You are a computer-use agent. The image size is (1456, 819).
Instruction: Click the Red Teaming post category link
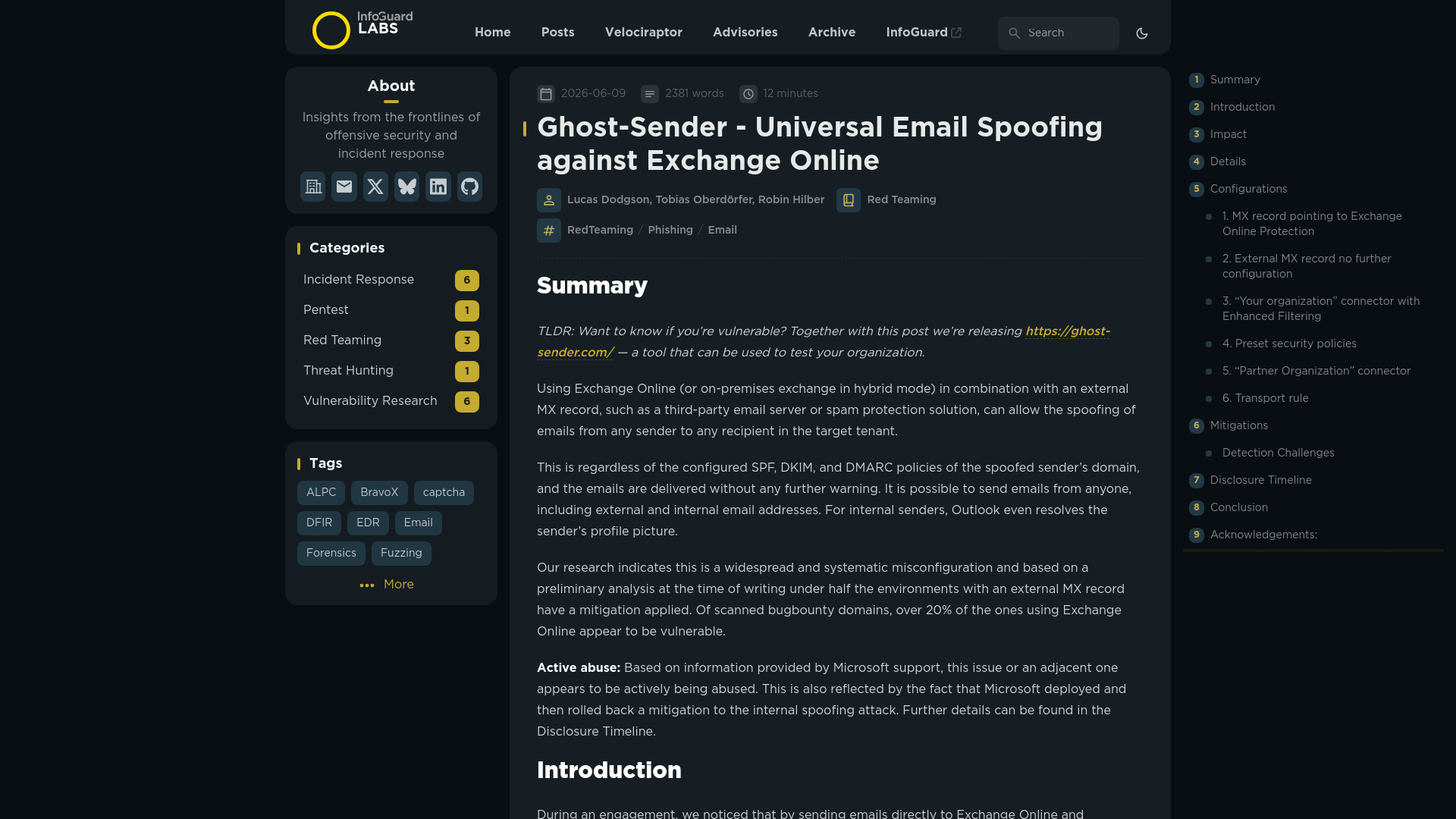[x=902, y=200]
